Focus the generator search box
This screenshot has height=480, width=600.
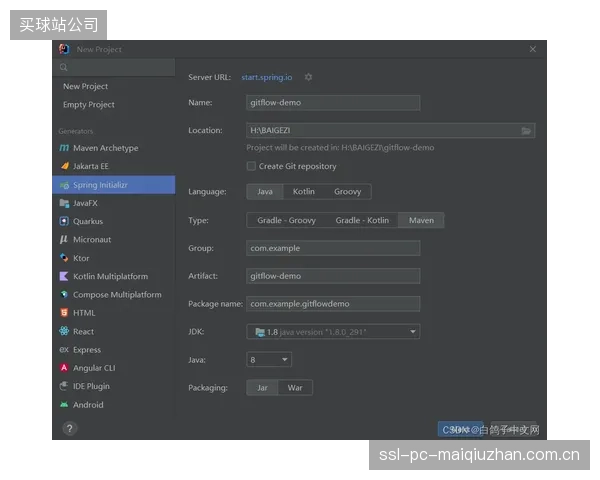click(114, 67)
